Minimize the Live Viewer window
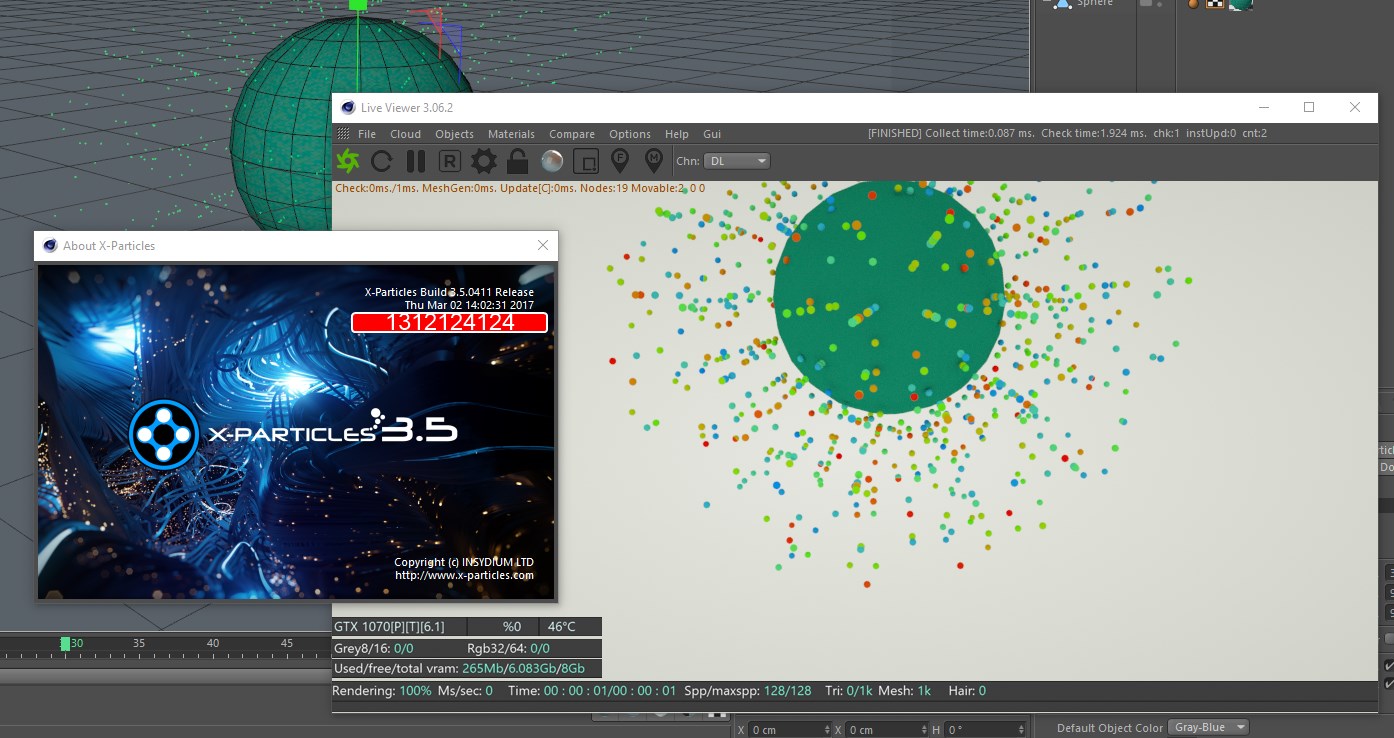 (x=1264, y=107)
